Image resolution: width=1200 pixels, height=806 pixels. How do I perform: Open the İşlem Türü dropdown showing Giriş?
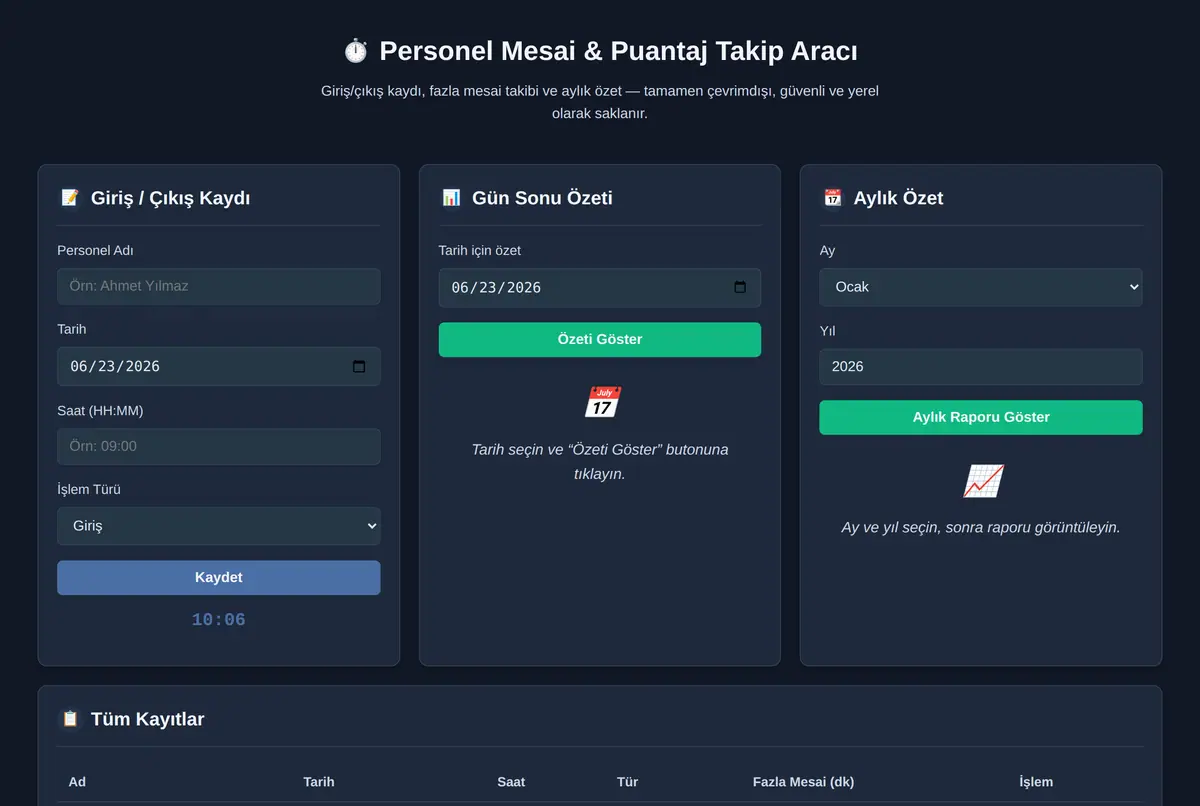pos(219,526)
